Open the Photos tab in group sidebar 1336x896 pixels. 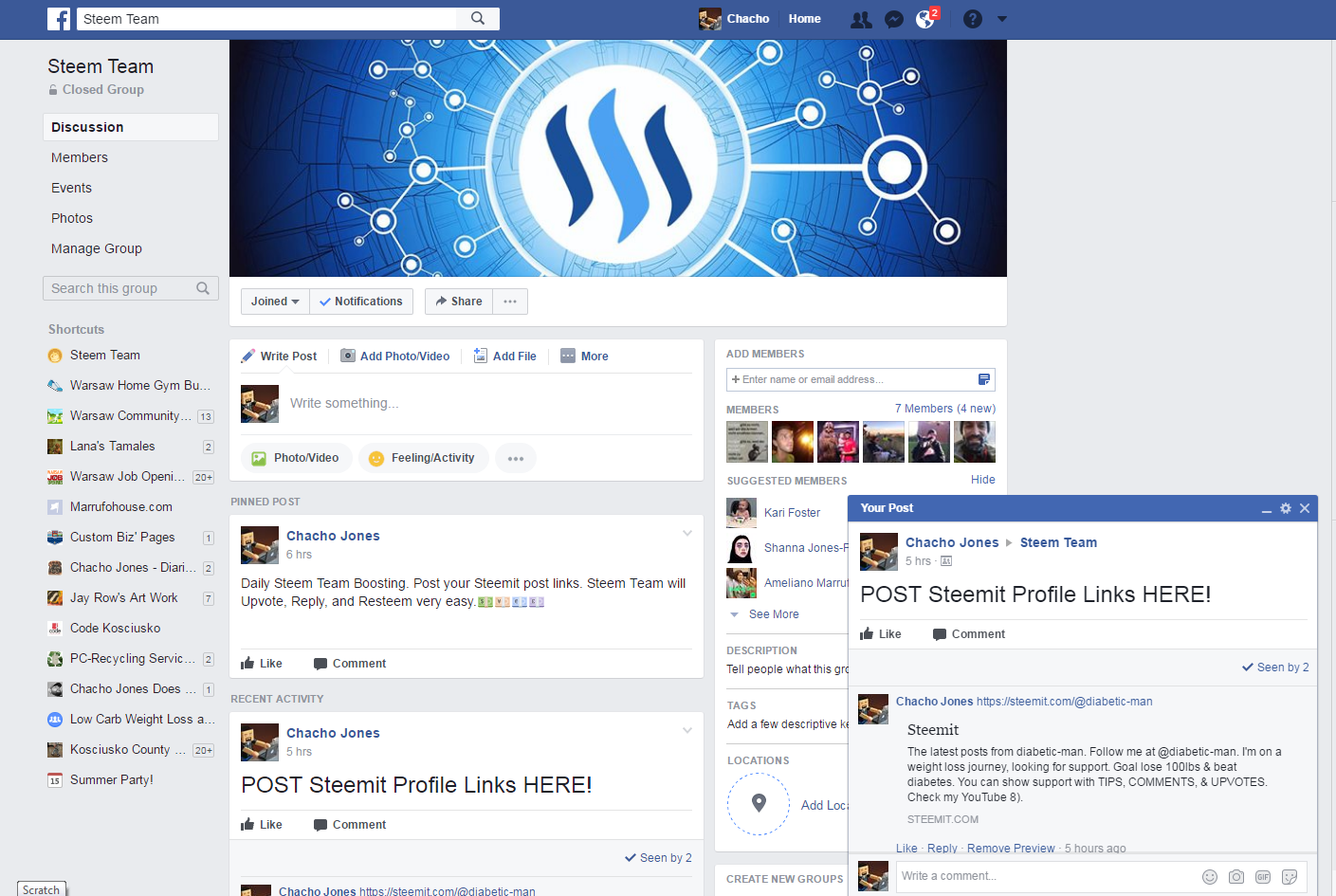[72, 218]
